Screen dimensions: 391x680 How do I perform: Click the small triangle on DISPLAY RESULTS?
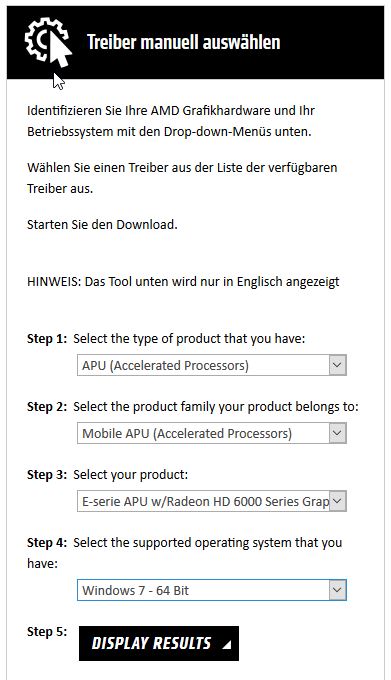226,645
